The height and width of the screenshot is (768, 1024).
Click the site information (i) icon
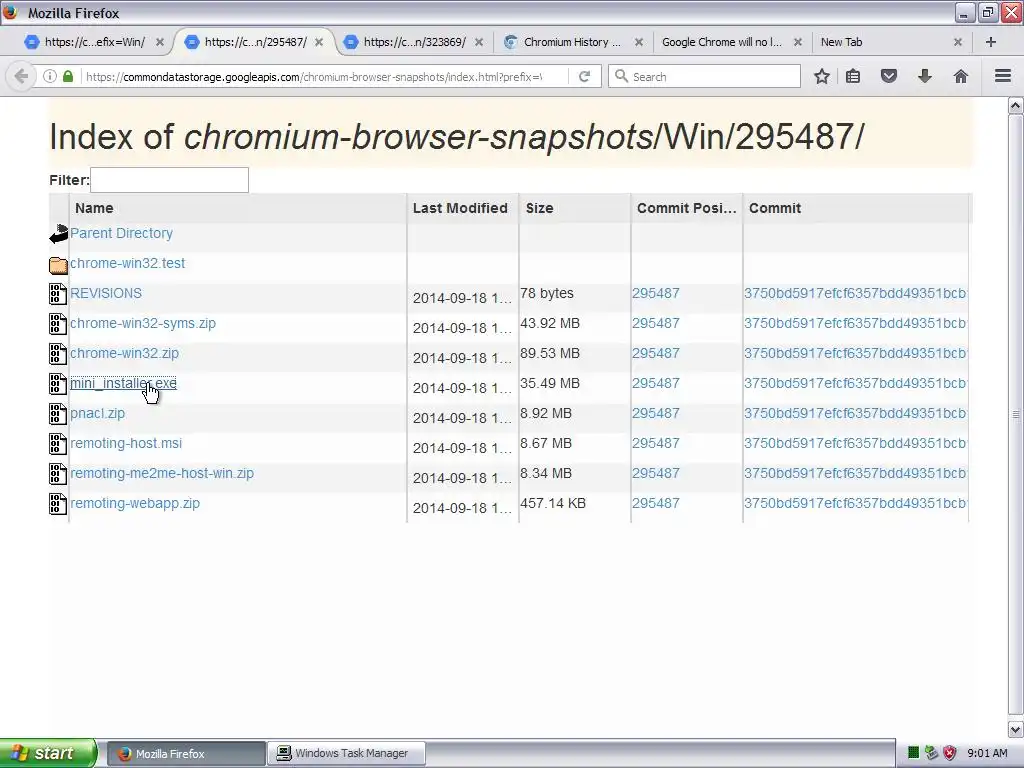pos(50,76)
